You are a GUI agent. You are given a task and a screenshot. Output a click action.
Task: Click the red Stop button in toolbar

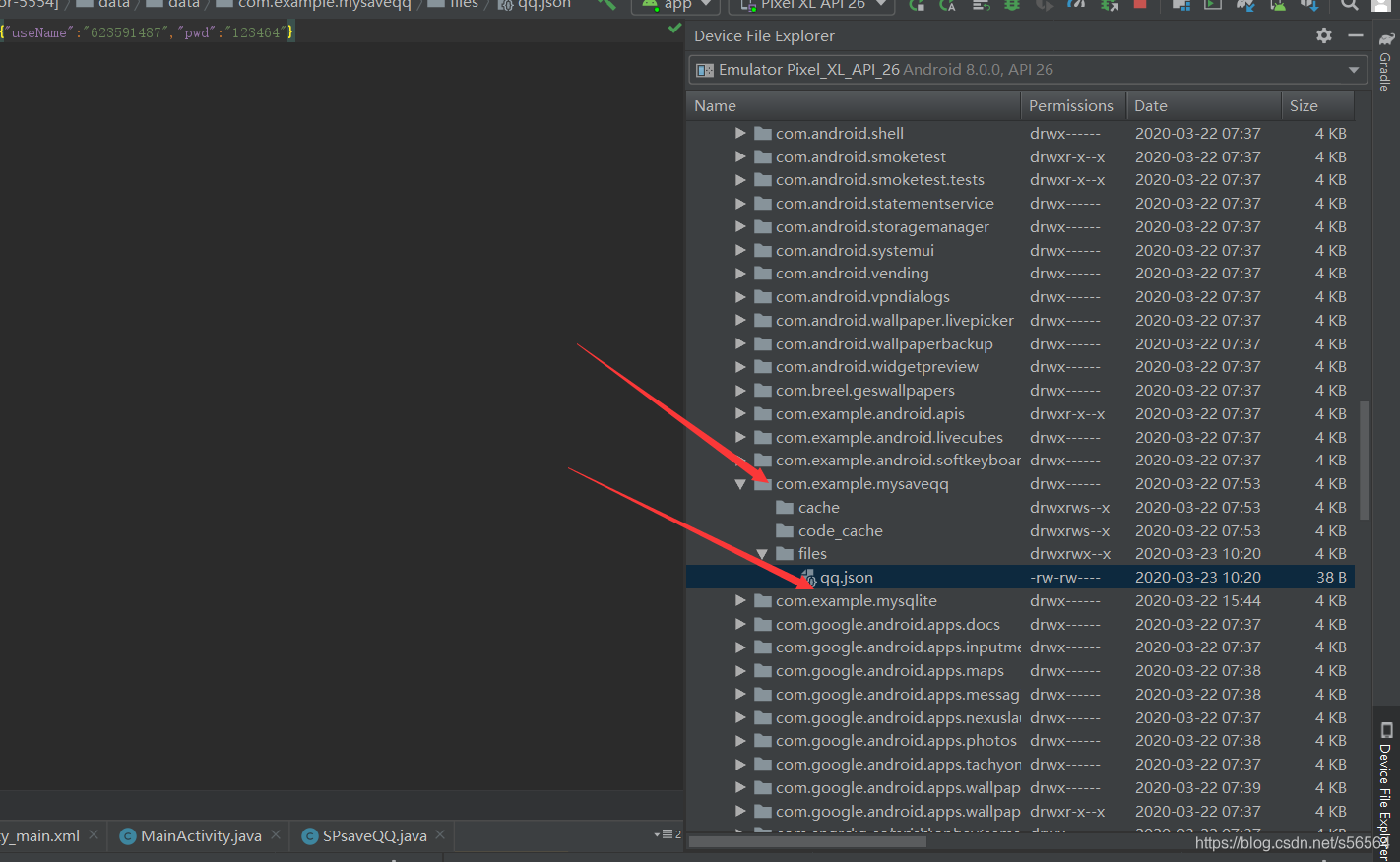1140,4
